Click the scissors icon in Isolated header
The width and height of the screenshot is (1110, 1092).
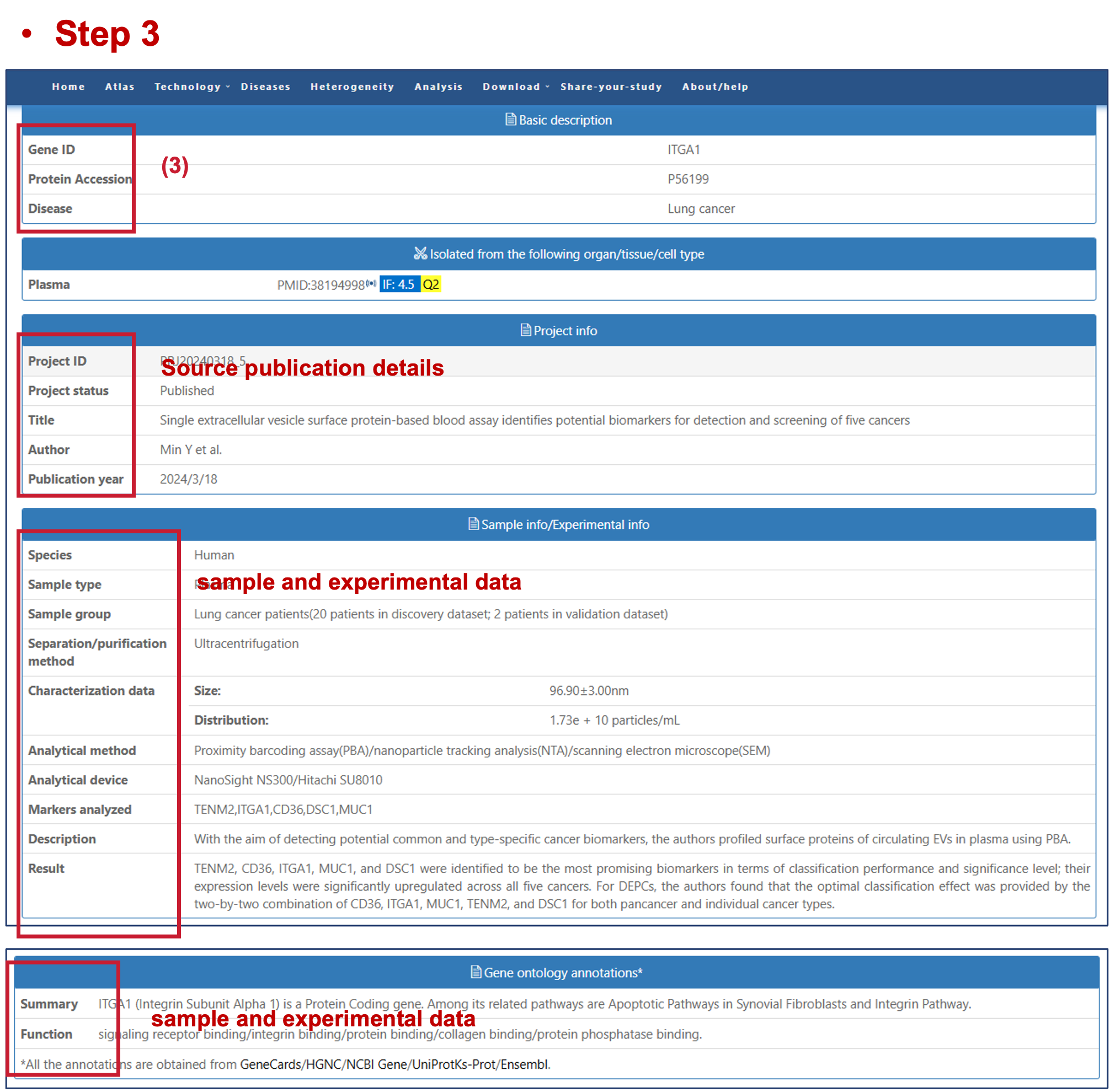[420, 254]
